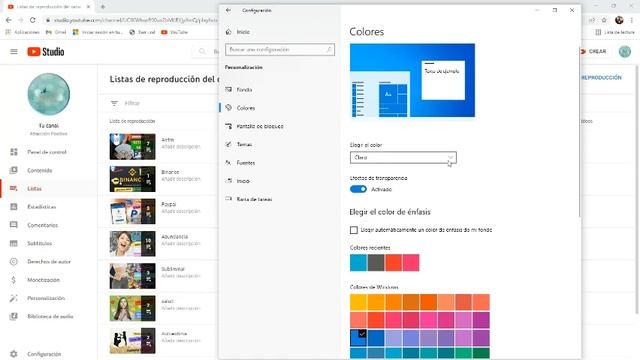Focus the Settings search field
Viewport: 640px width, 360px height.
pos(280,49)
